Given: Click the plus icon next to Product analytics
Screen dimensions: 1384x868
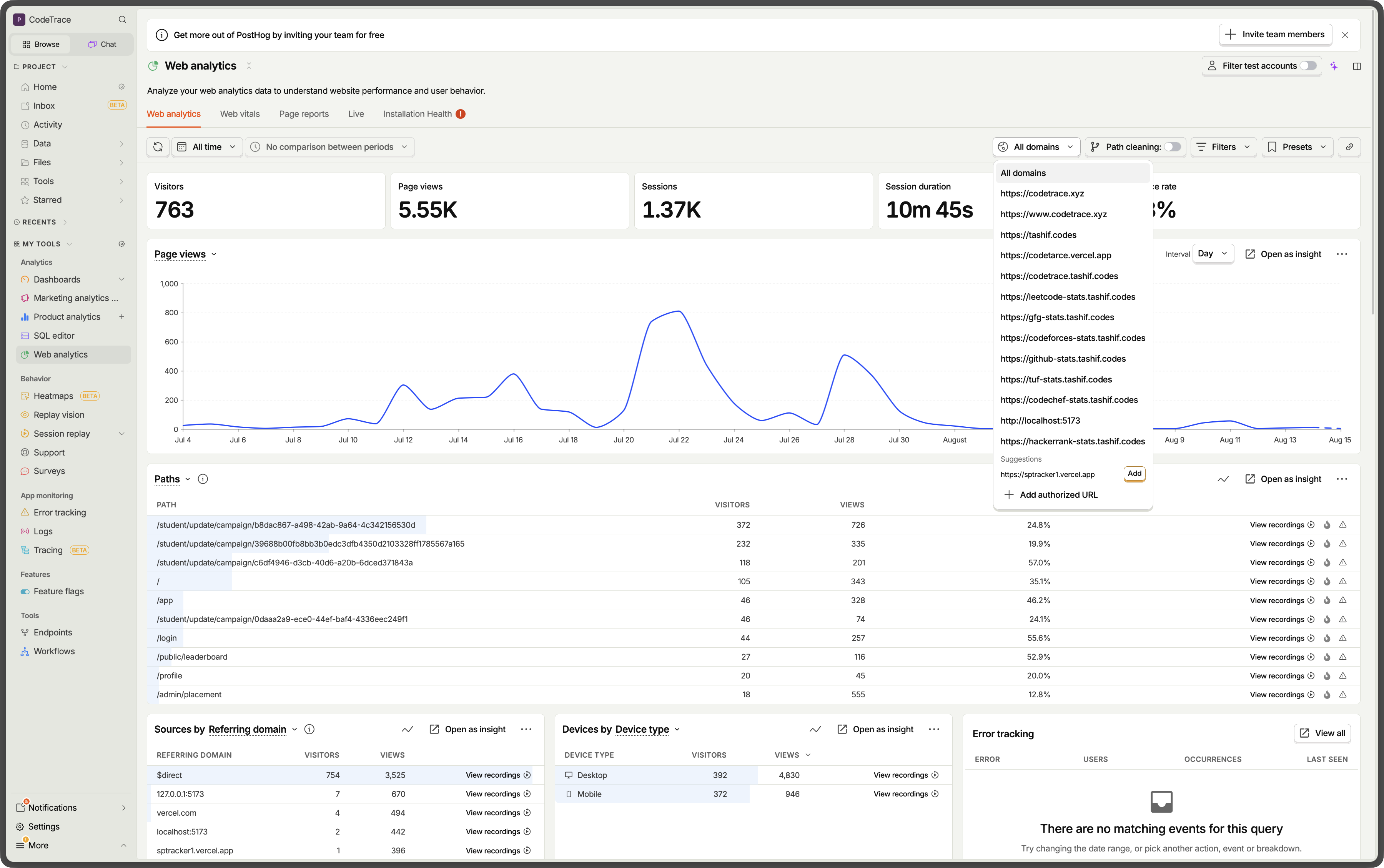Looking at the screenshot, I should (x=122, y=317).
